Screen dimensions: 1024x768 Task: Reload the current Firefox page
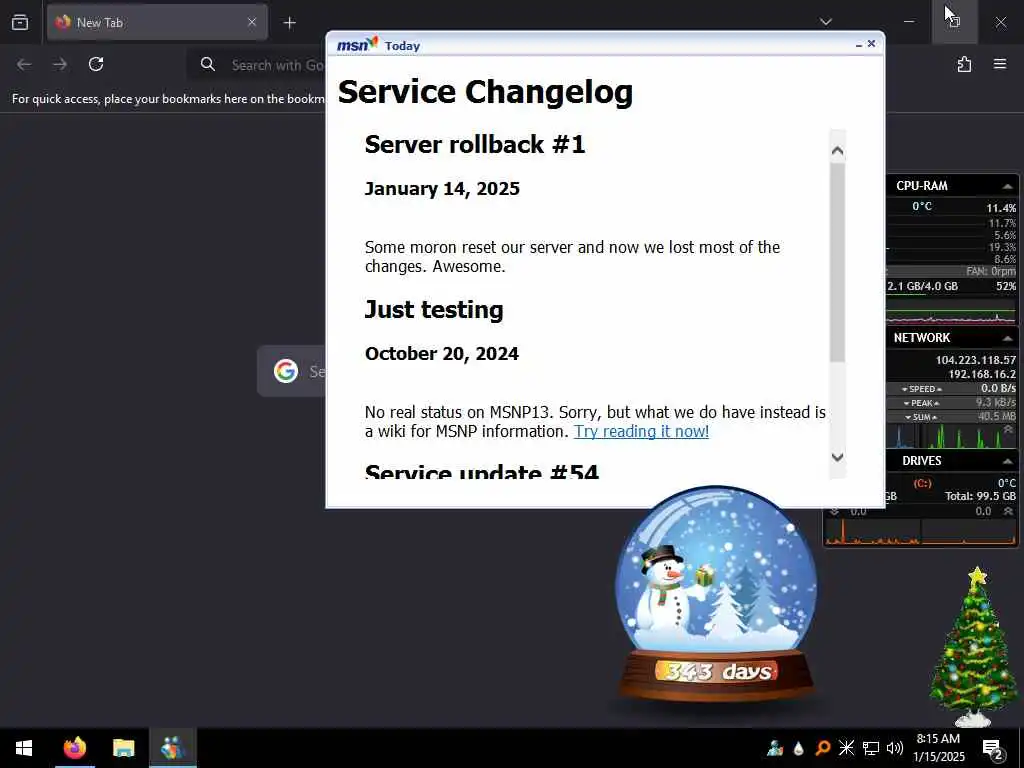pyautogui.click(x=96, y=64)
